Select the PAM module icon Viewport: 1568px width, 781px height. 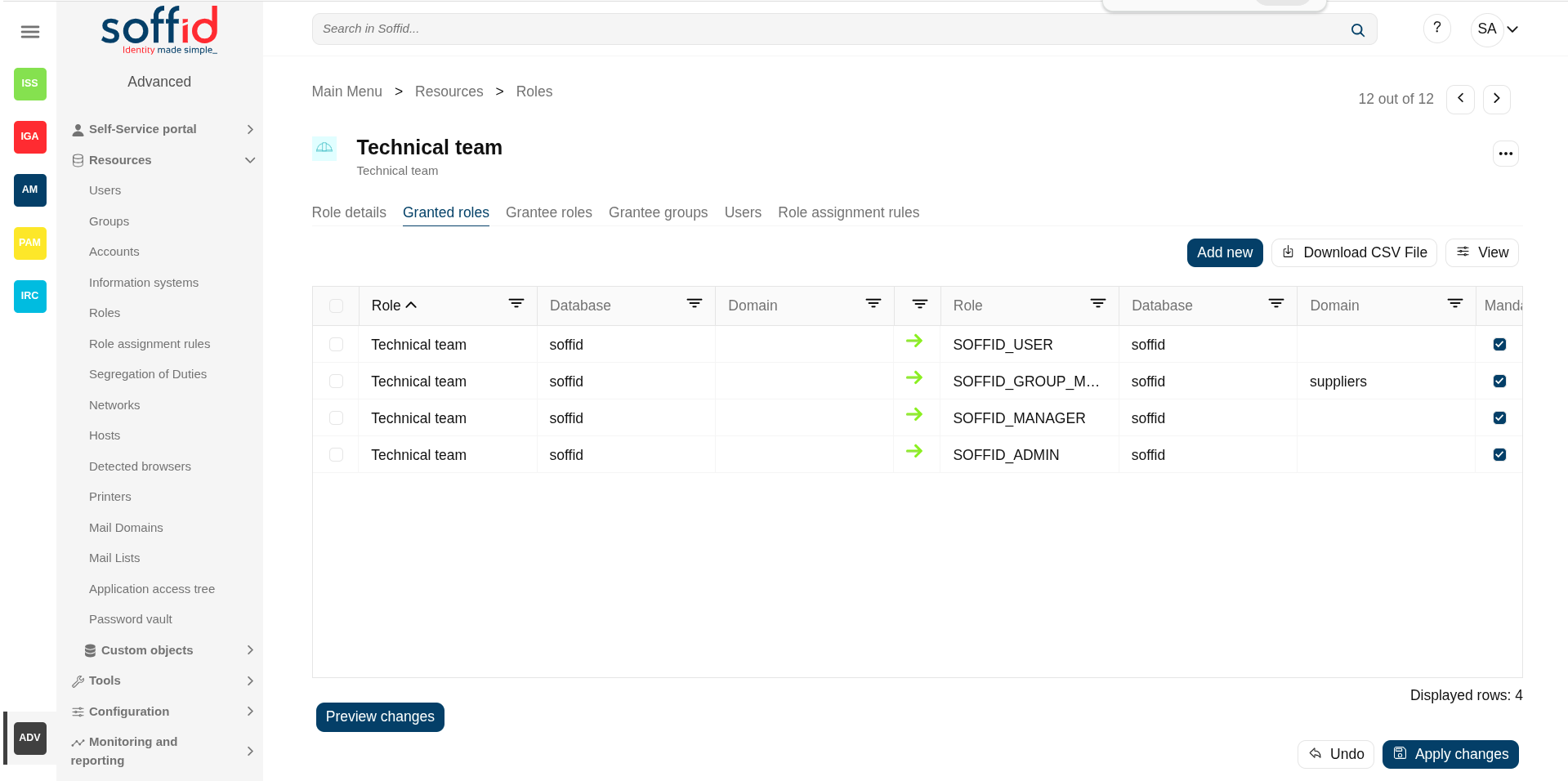click(30, 243)
